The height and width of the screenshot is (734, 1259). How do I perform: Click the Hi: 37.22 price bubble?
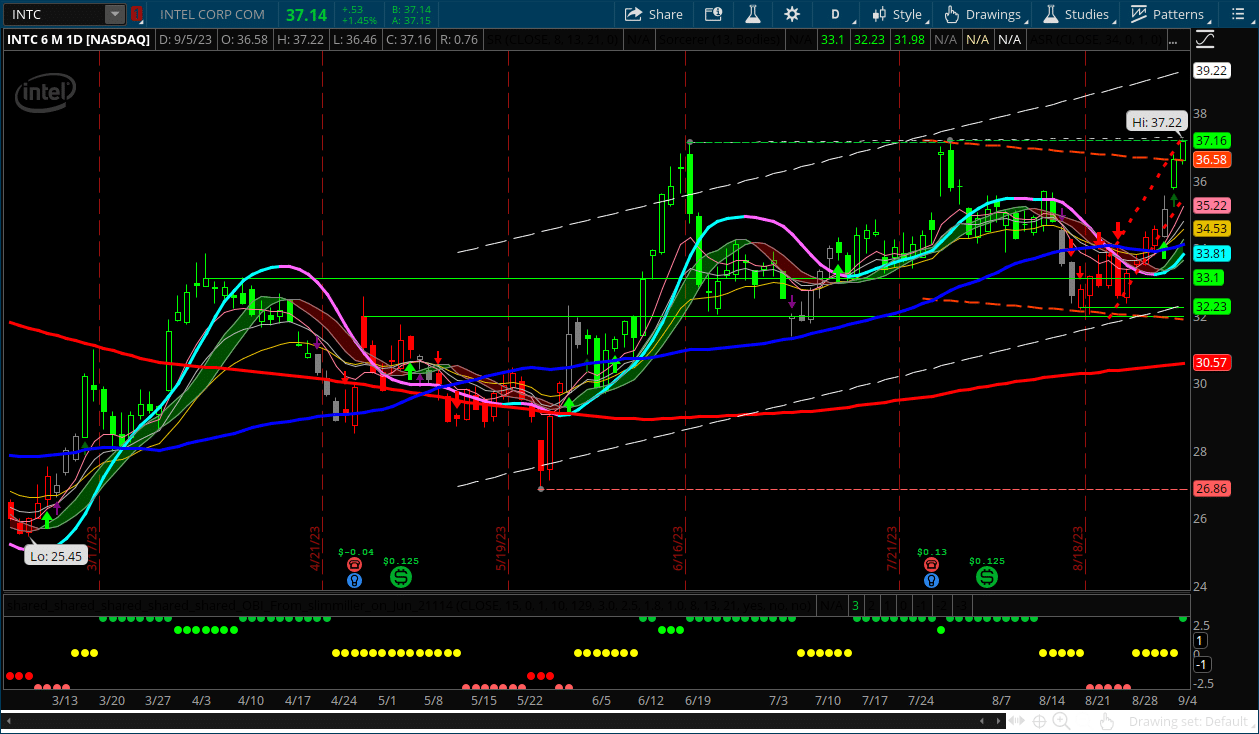pyautogui.click(x=1156, y=122)
